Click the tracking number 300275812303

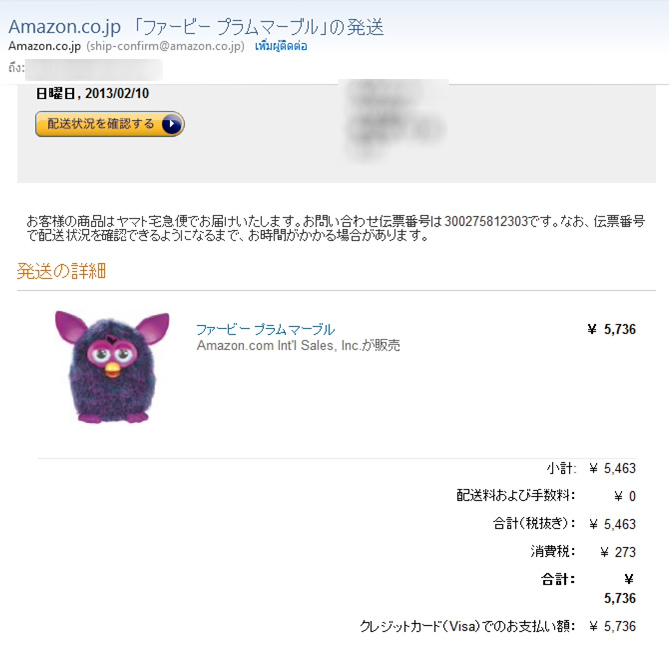[x=486, y=221]
